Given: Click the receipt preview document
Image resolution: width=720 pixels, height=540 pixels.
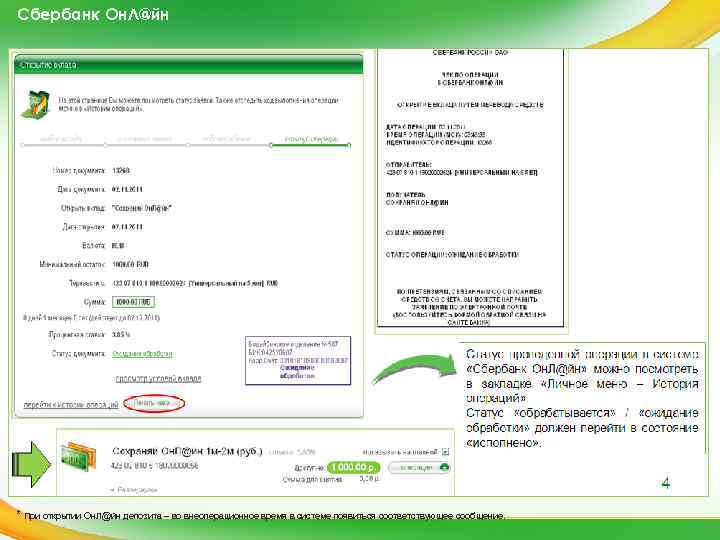Looking at the screenshot, I should [x=470, y=187].
